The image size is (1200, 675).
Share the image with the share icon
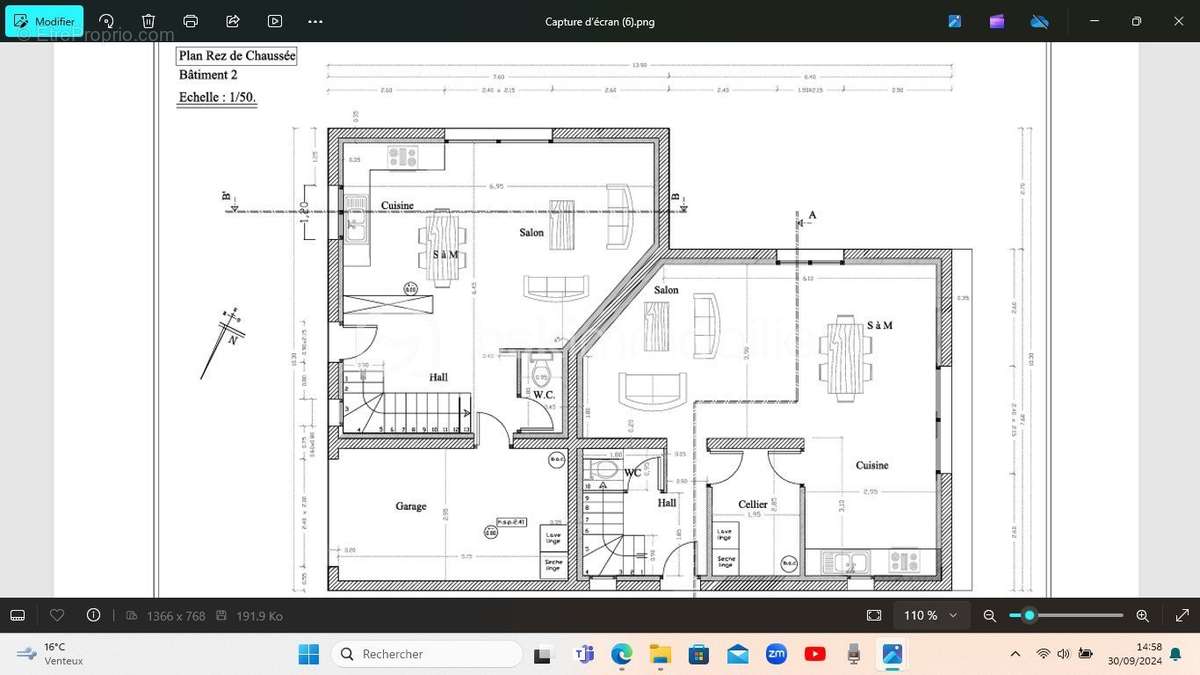coord(233,21)
